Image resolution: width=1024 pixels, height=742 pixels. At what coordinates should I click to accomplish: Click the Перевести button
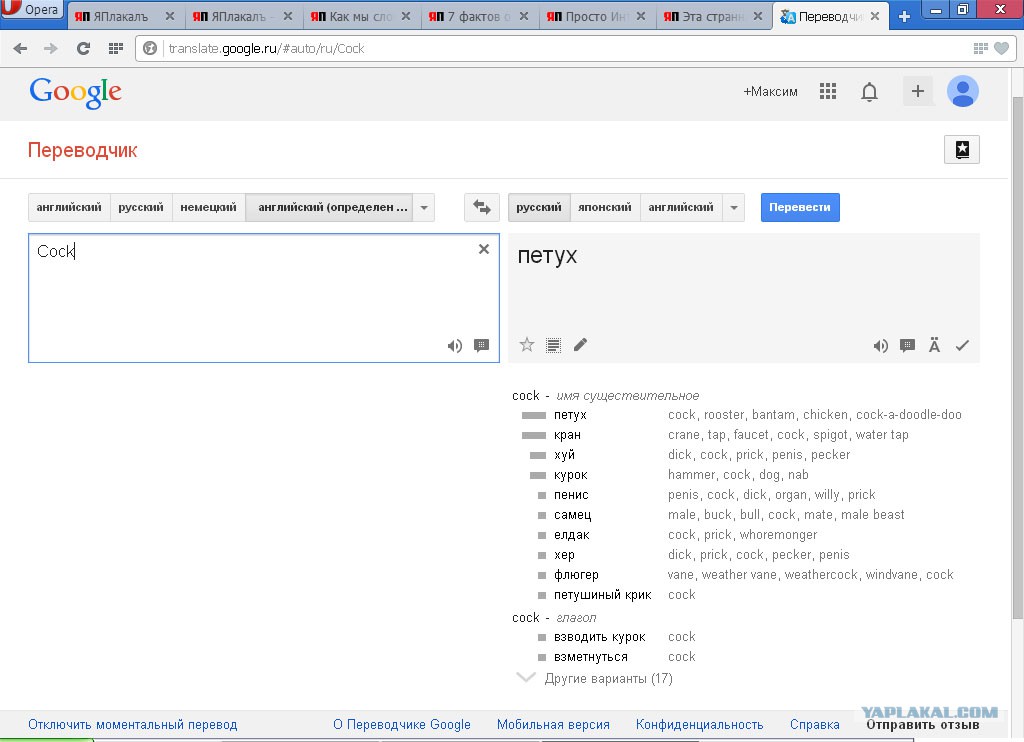(800, 208)
